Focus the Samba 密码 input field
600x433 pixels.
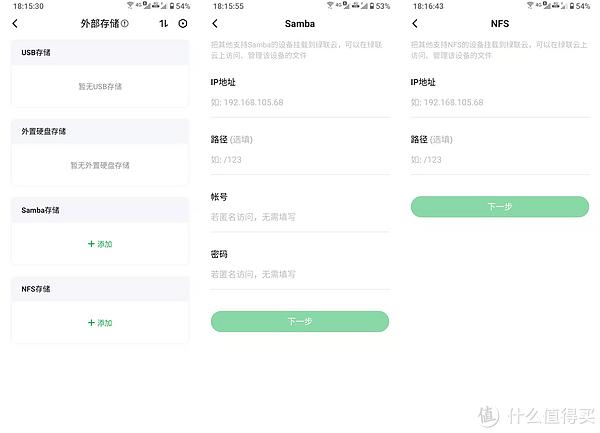(300, 274)
